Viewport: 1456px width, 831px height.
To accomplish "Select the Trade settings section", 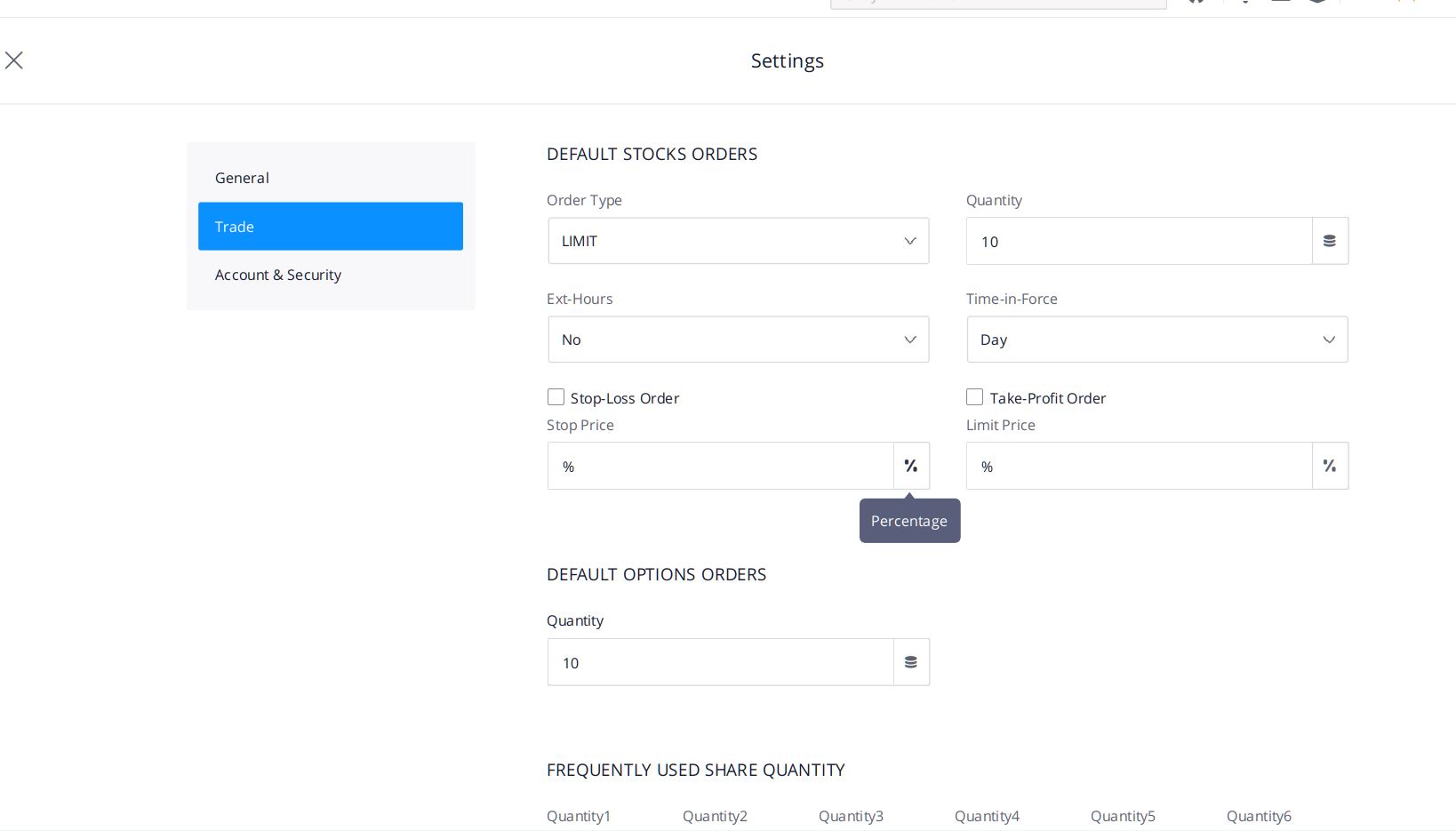I will click(x=331, y=227).
